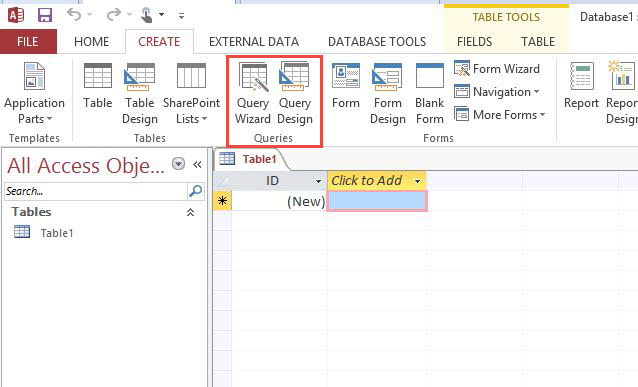638x387 pixels.
Task: Click the Access application icon
Action: [x=16, y=15]
